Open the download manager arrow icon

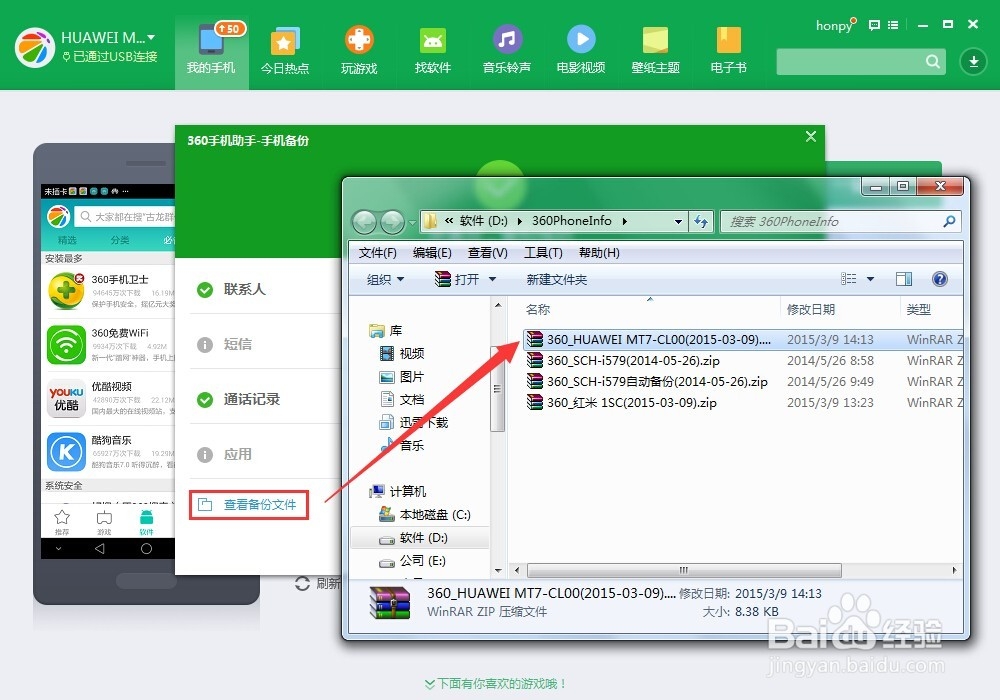(x=973, y=62)
